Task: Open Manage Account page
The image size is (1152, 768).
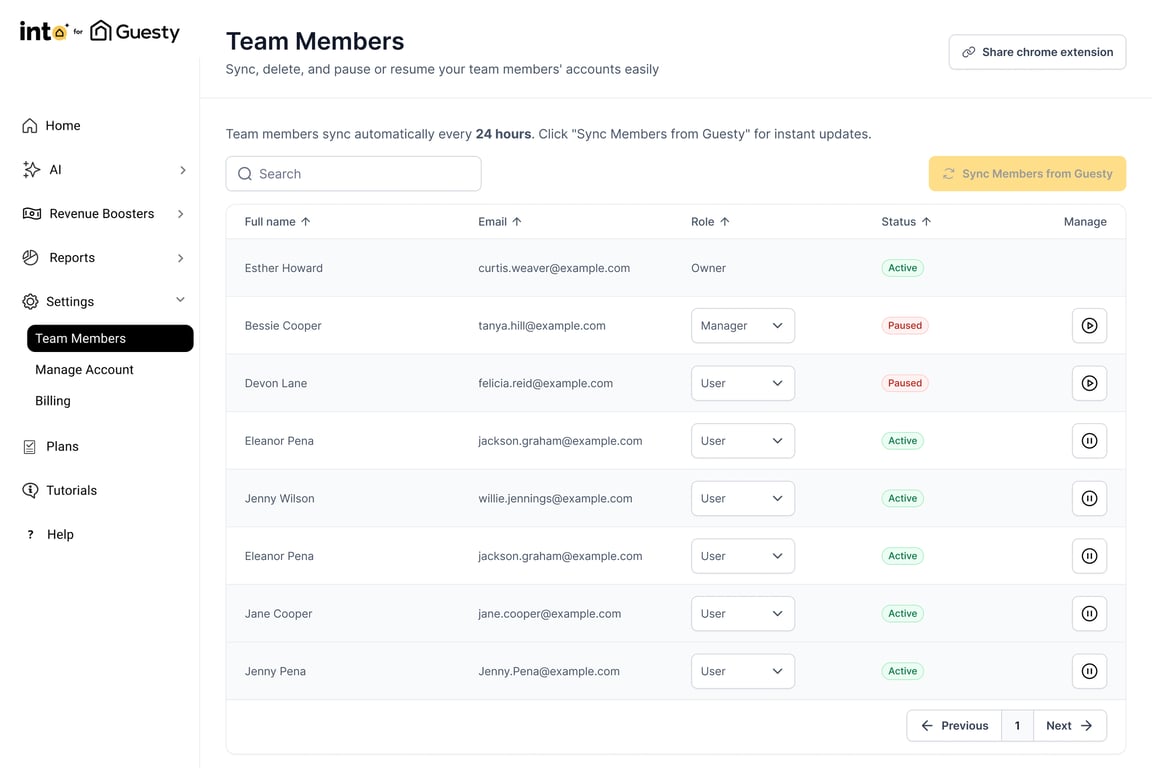Action: coord(84,370)
